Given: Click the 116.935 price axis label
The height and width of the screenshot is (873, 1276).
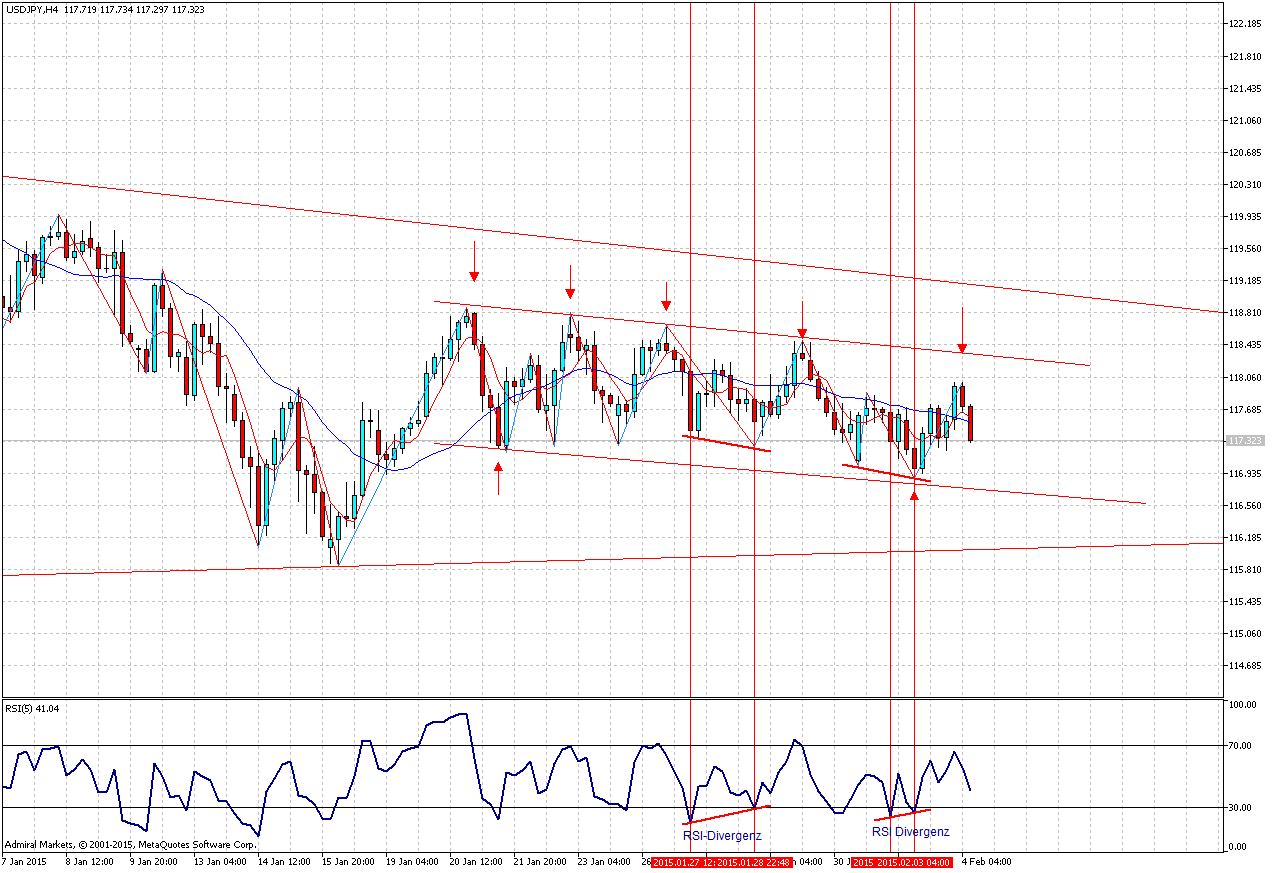Looking at the screenshot, I should (x=1246, y=473).
